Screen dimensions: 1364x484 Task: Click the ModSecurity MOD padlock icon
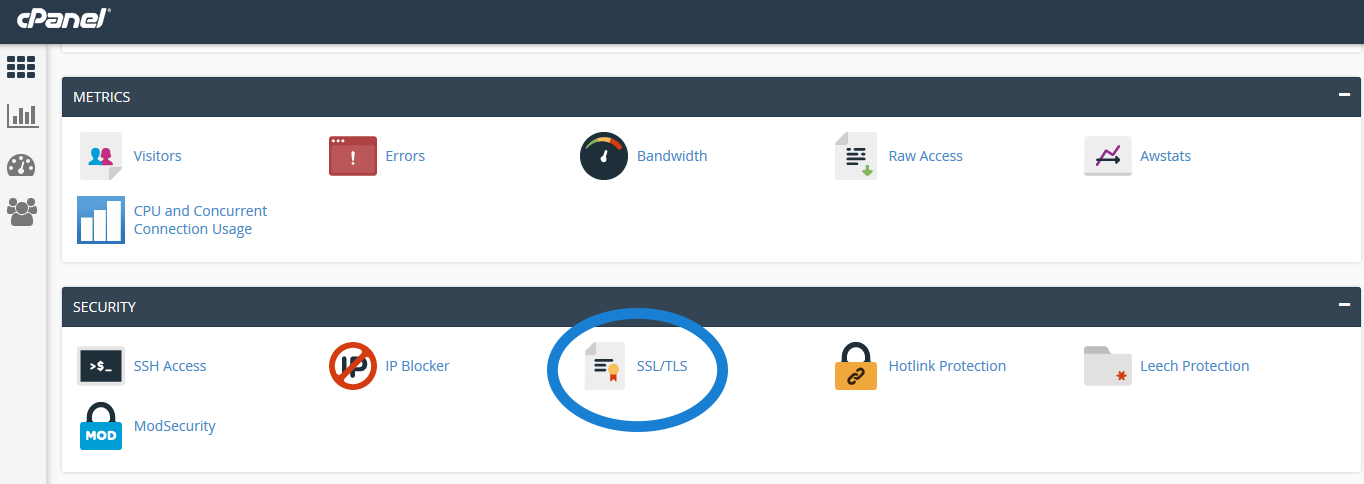[101, 426]
